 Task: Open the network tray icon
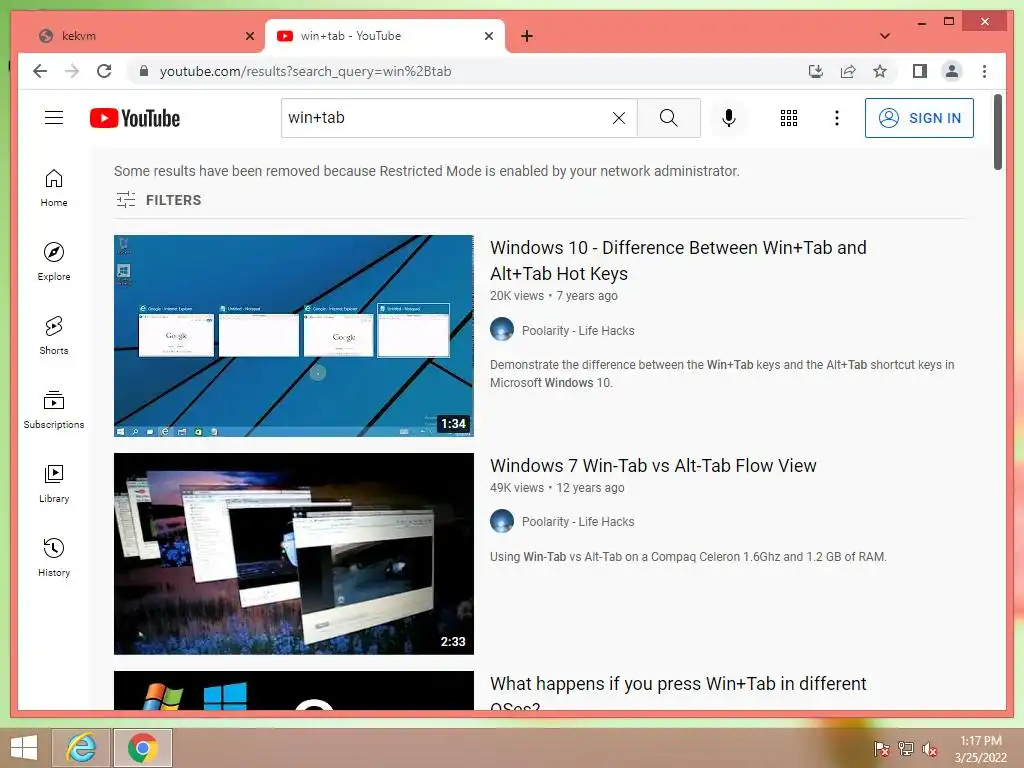[906, 748]
